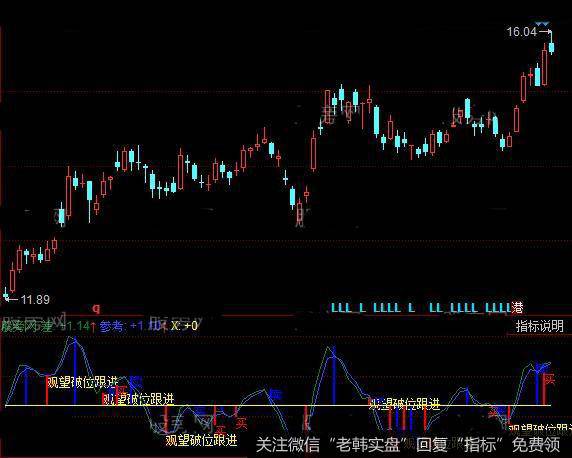Click the green +1.14 indicator value
Image resolution: width=572 pixels, height=458 pixels.
75,326
